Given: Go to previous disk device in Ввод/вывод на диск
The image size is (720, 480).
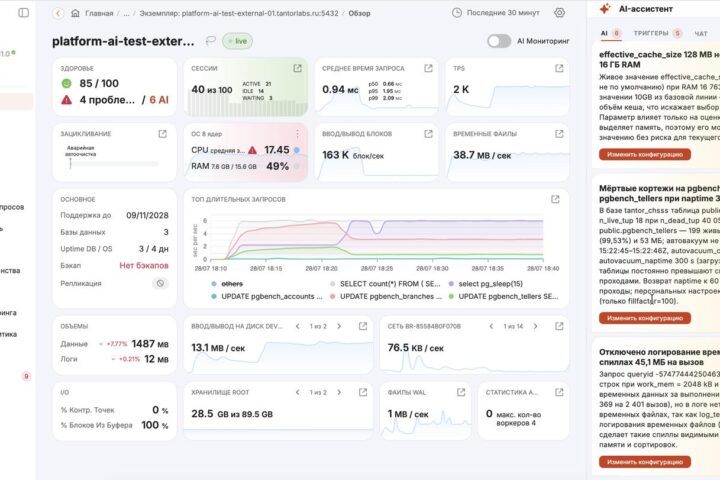Looking at the screenshot, I should click(x=298, y=326).
